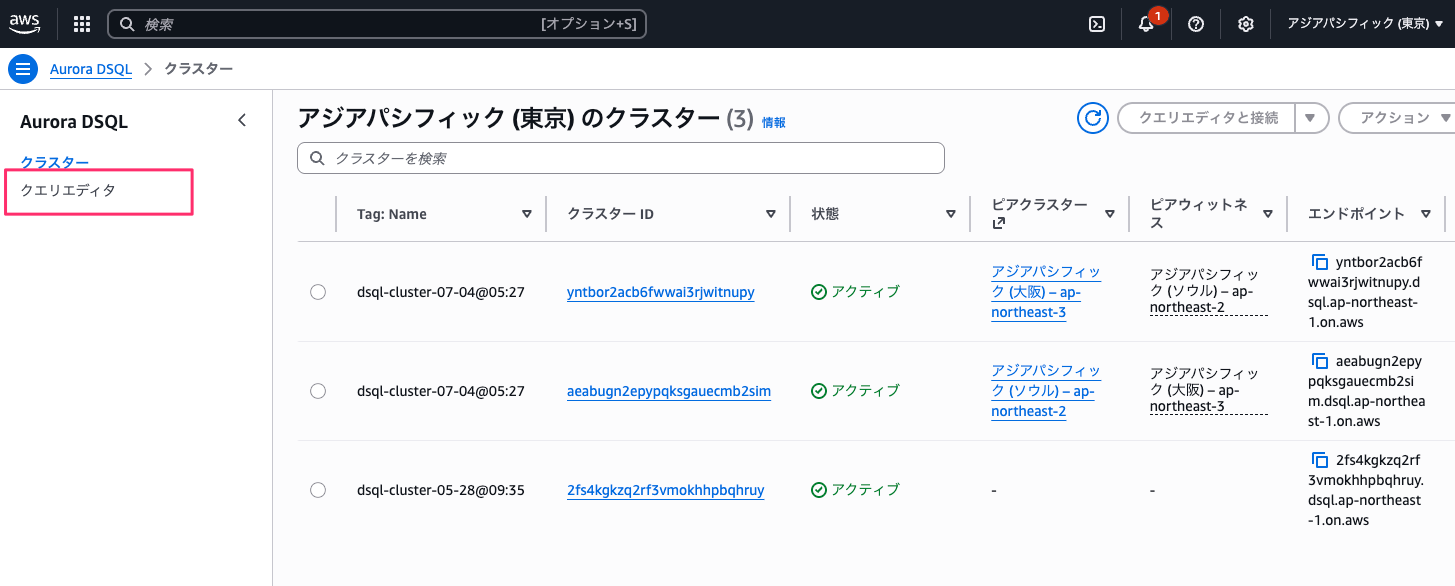Select the dsql-cluster-05-28 radio button
1455x586 pixels.
318,490
